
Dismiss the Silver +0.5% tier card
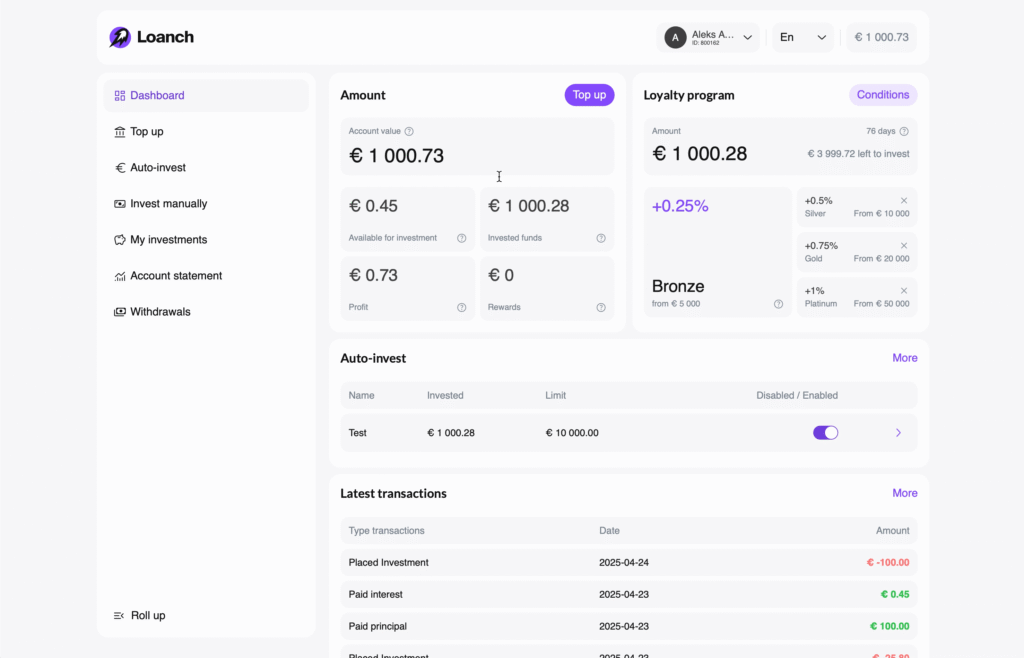[x=904, y=201]
